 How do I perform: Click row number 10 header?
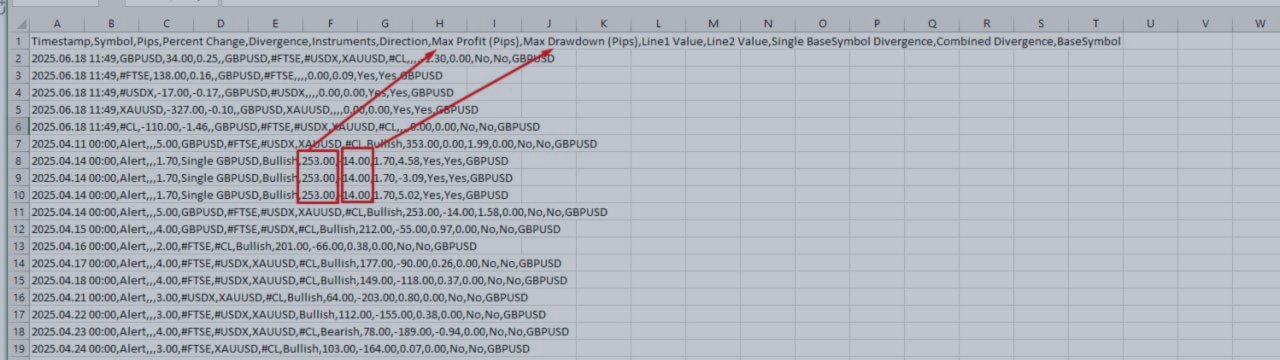click(x=17, y=195)
